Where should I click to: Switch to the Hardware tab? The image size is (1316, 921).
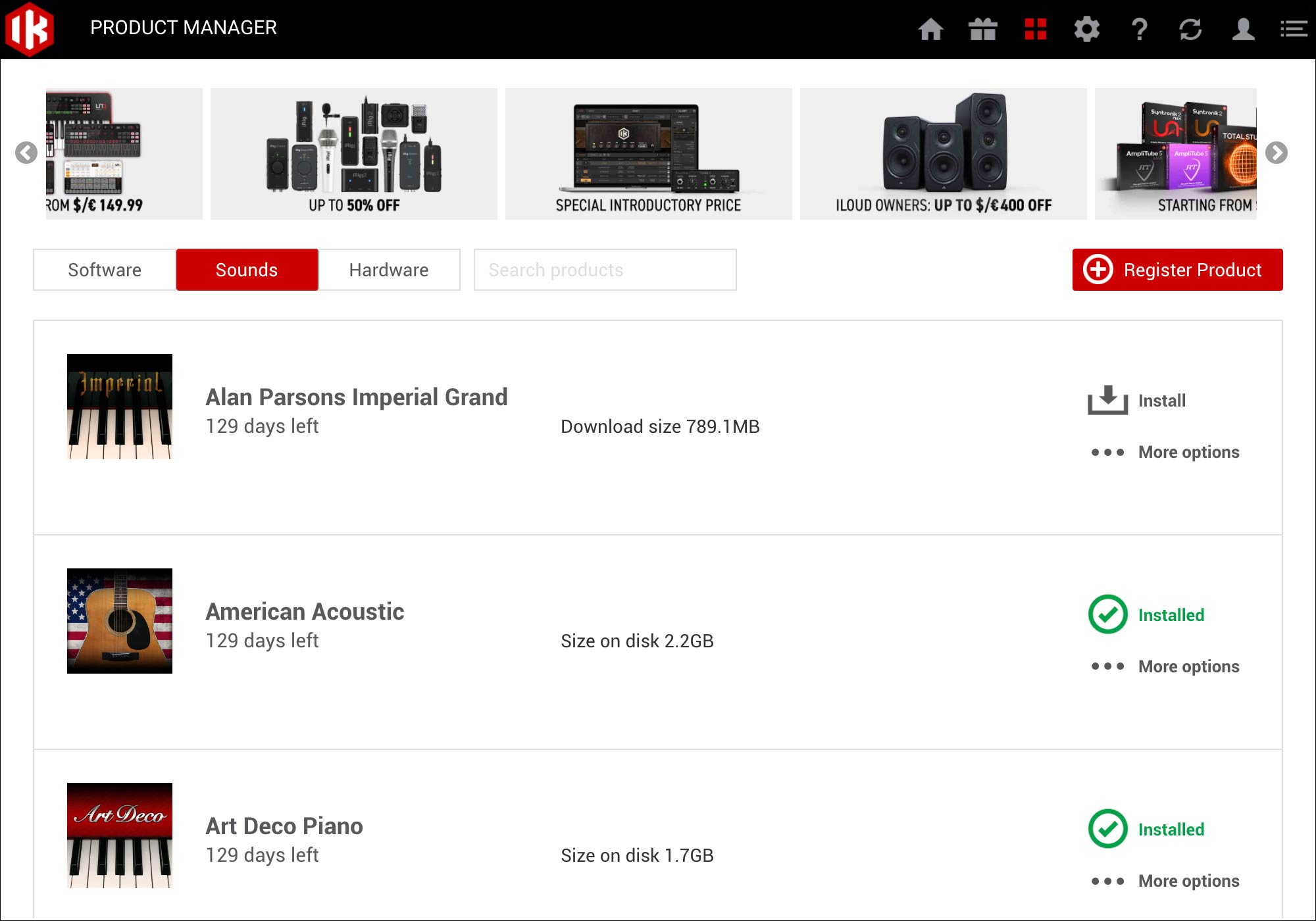(389, 270)
